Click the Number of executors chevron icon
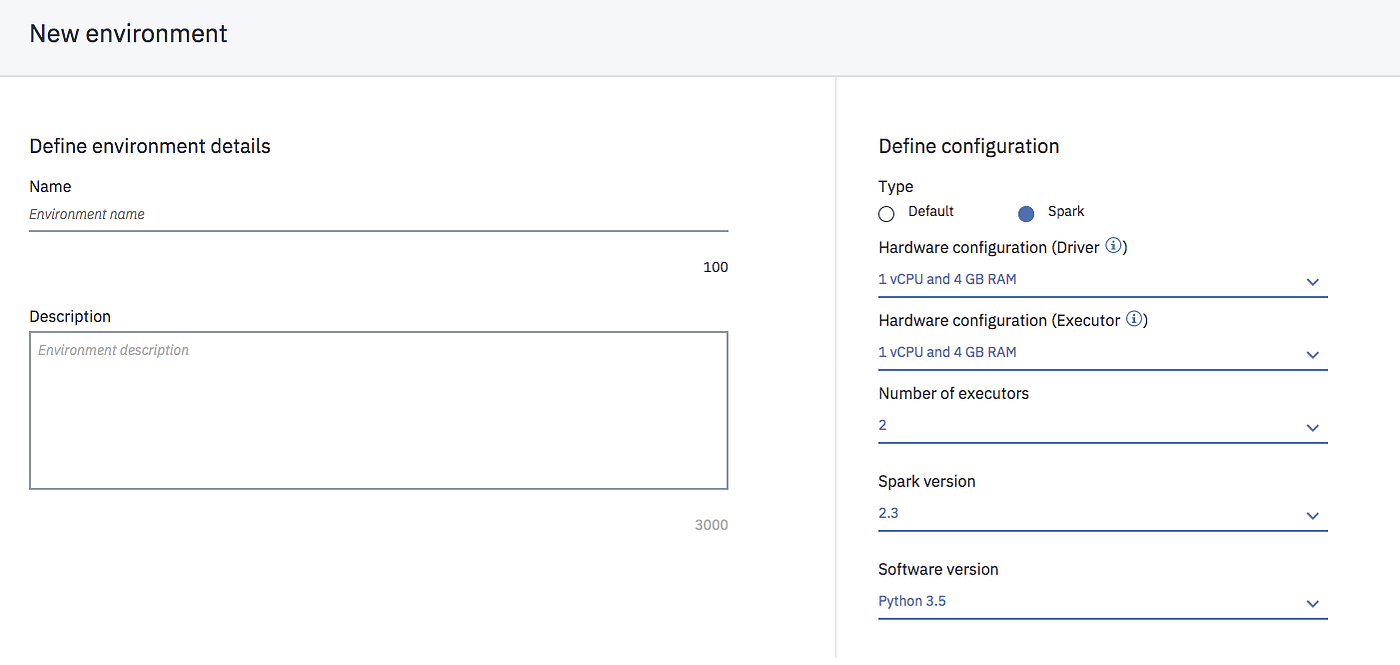The width and height of the screenshot is (1400, 665). click(1312, 427)
